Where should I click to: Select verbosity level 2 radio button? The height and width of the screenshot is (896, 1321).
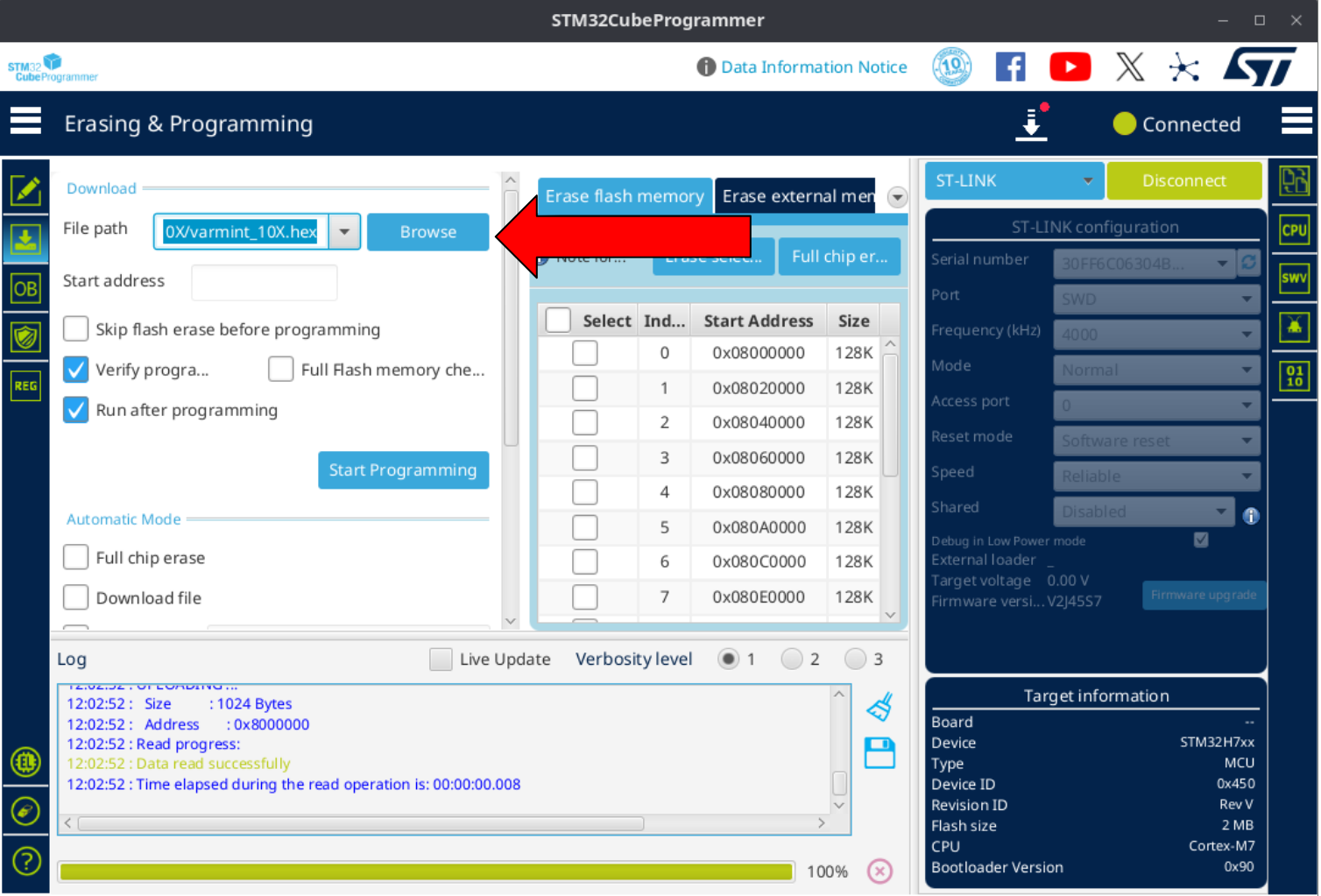792,659
